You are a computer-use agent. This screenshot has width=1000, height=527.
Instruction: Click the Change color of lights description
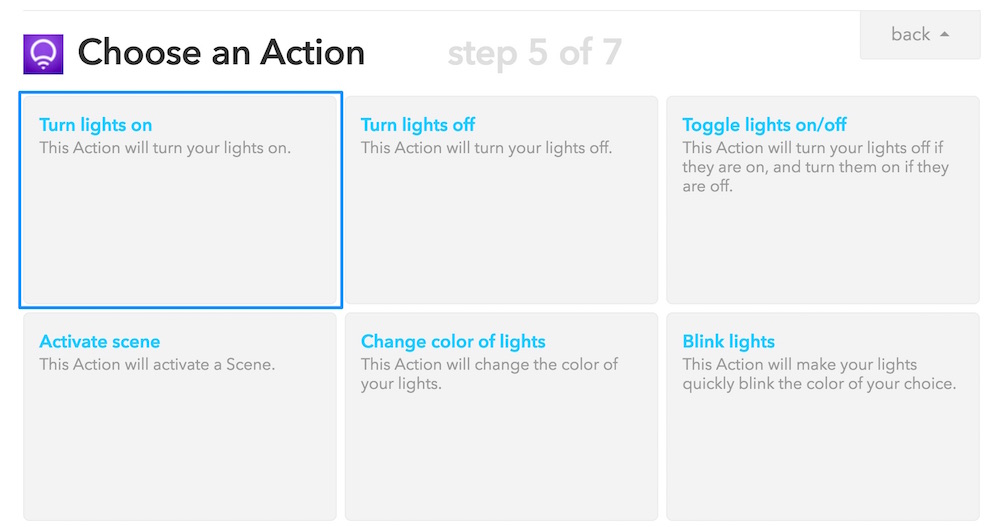[x=489, y=374]
